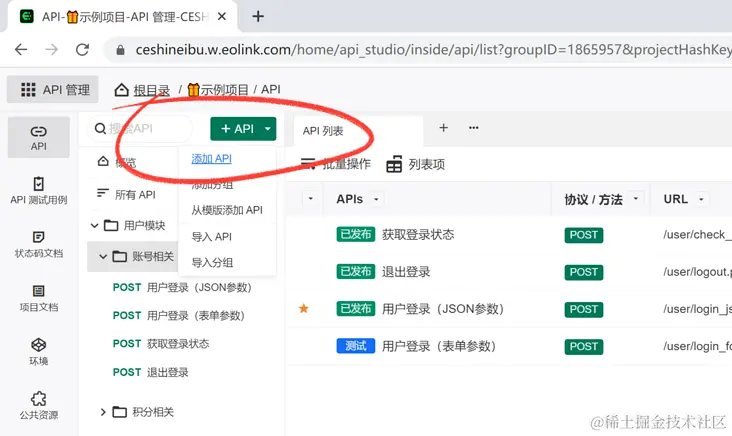Click the green + API button
Image resolution: width=732 pixels, height=436 pixels.
point(236,129)
